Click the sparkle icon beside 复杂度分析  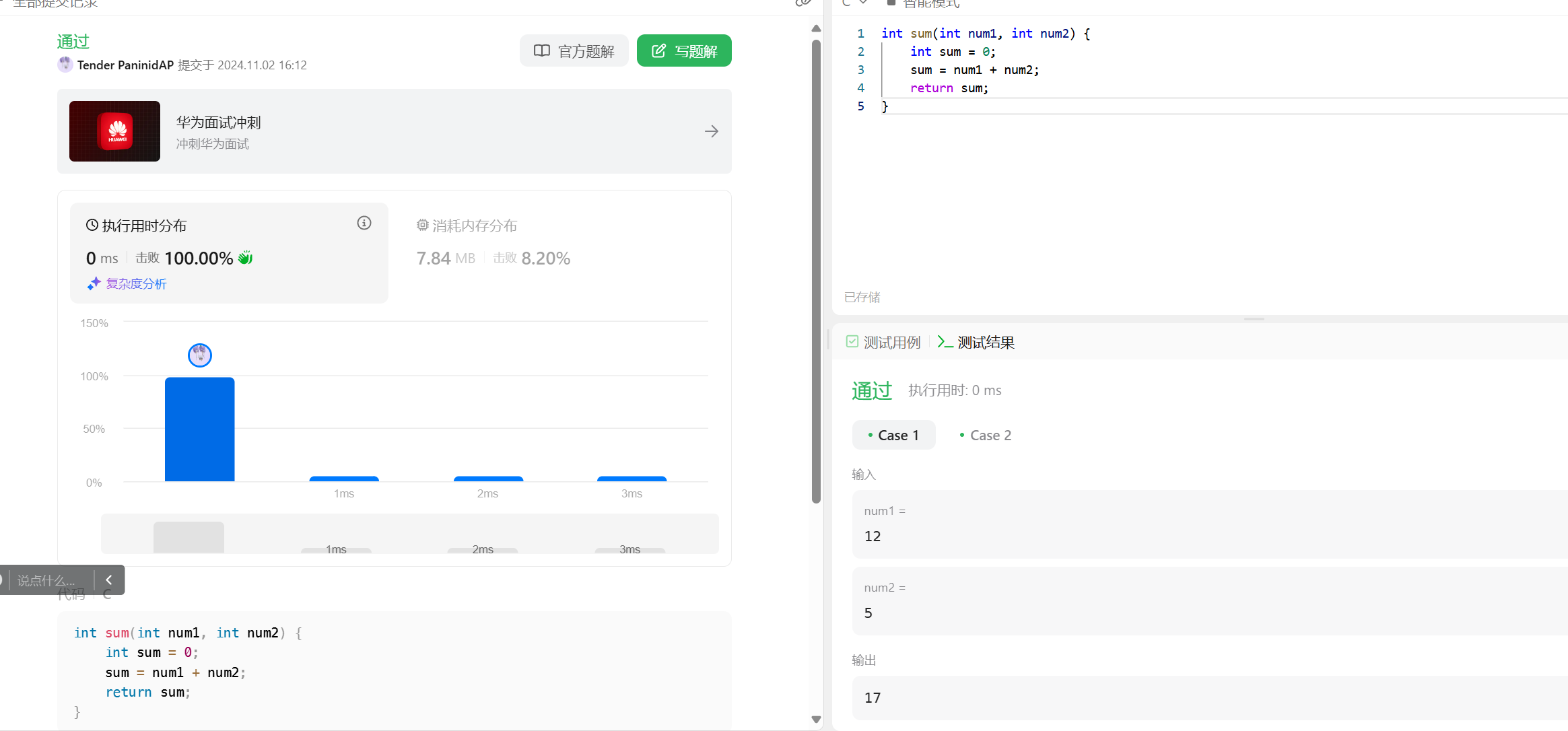point(94,284)
